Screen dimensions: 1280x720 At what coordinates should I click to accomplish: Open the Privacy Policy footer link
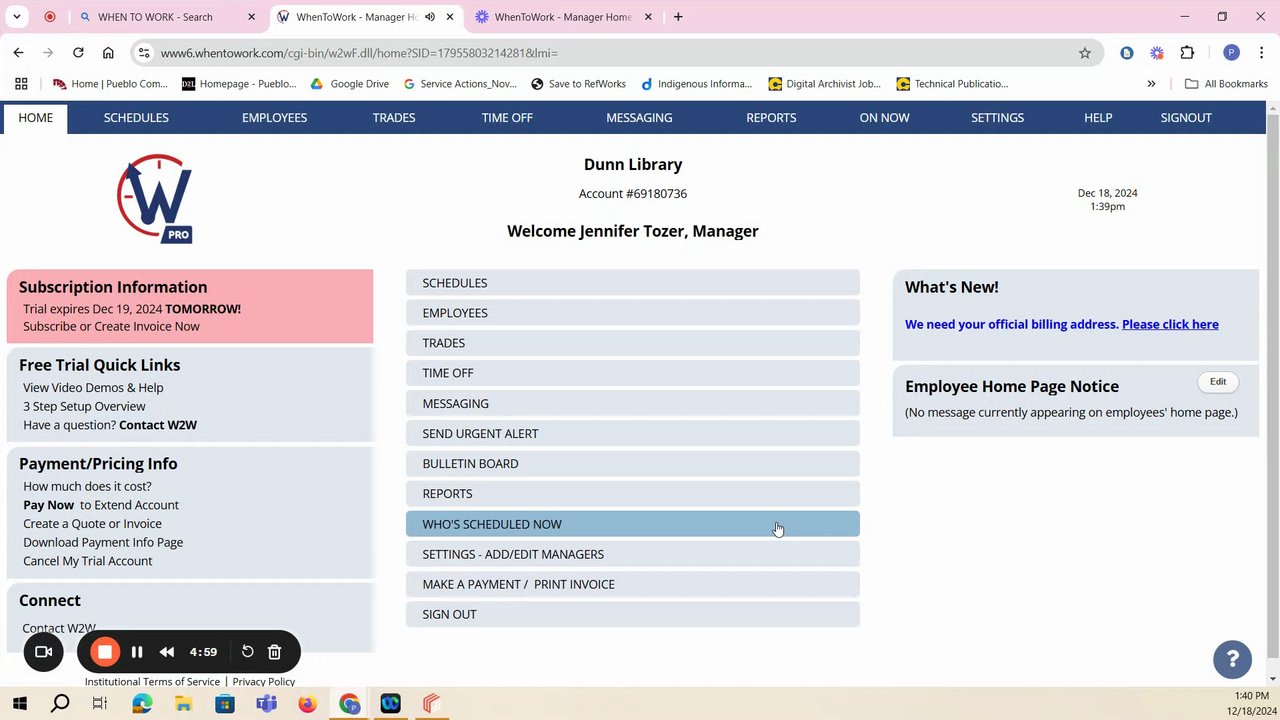(x=264, y=682)
